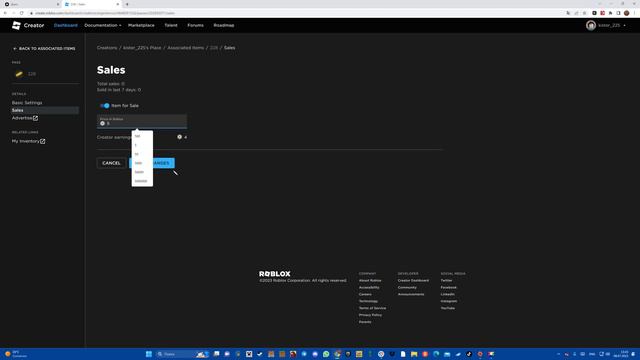
Task: Expand the account username dropdown
Action: click(x=612, y=25)
